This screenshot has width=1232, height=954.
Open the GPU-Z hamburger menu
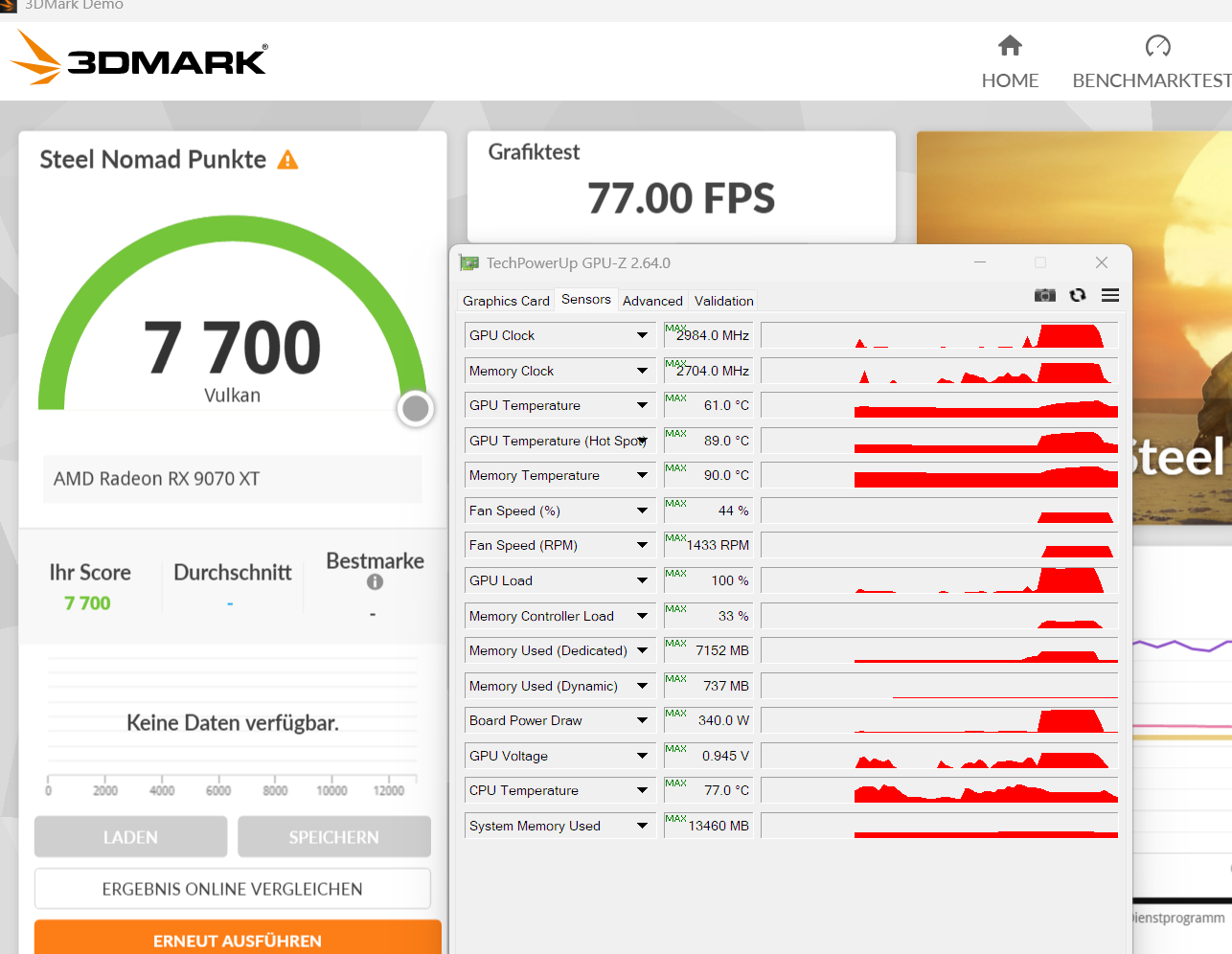click(1110, 295)
